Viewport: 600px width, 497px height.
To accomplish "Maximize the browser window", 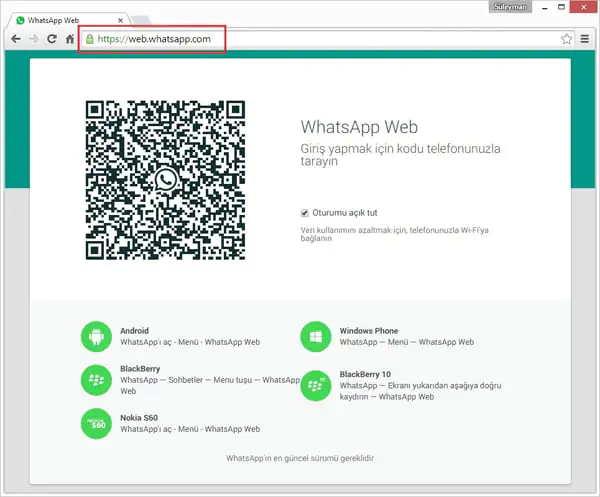I will click(561, 7).
